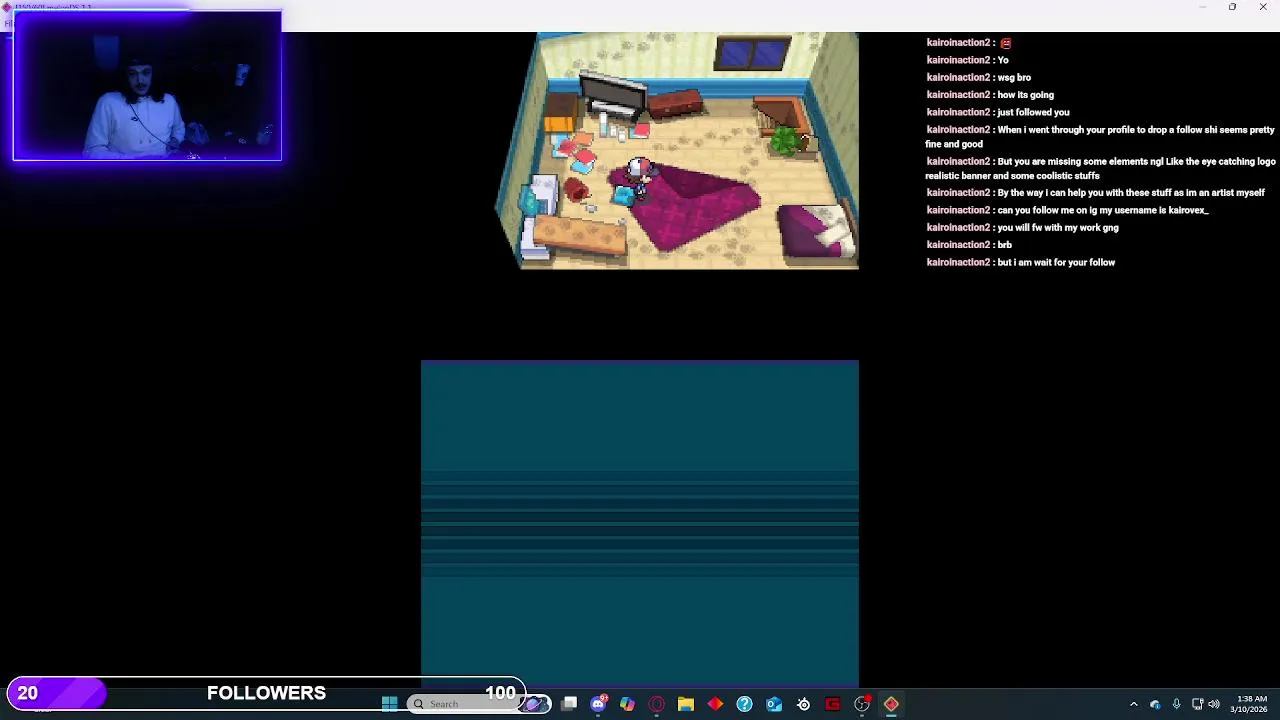Click the message starting "But you are missing"
This screenshot has width=1280, height=720.
tap(1100, 168)
